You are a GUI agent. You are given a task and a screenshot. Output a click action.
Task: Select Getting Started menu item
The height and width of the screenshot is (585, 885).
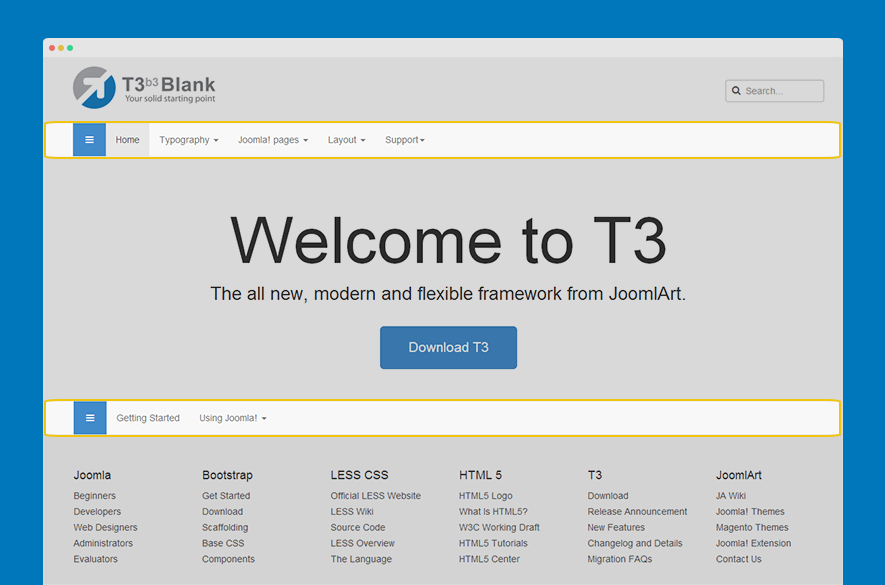(148, 418)
